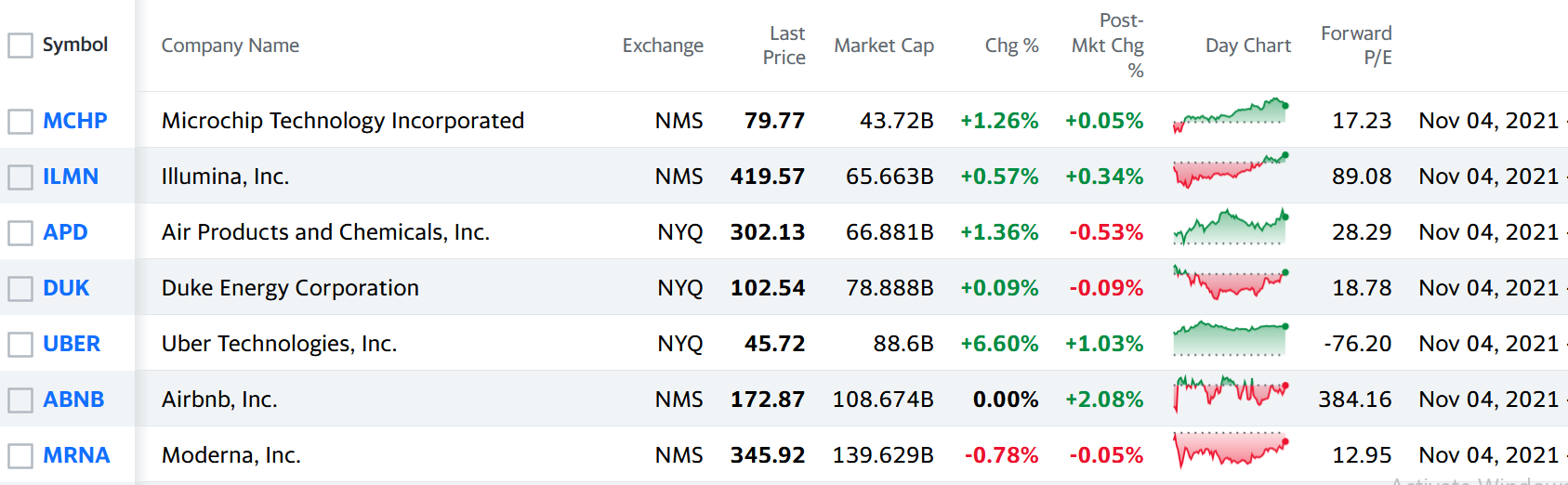
Task: Sort by Last Price column header
Action: (784, 46)
